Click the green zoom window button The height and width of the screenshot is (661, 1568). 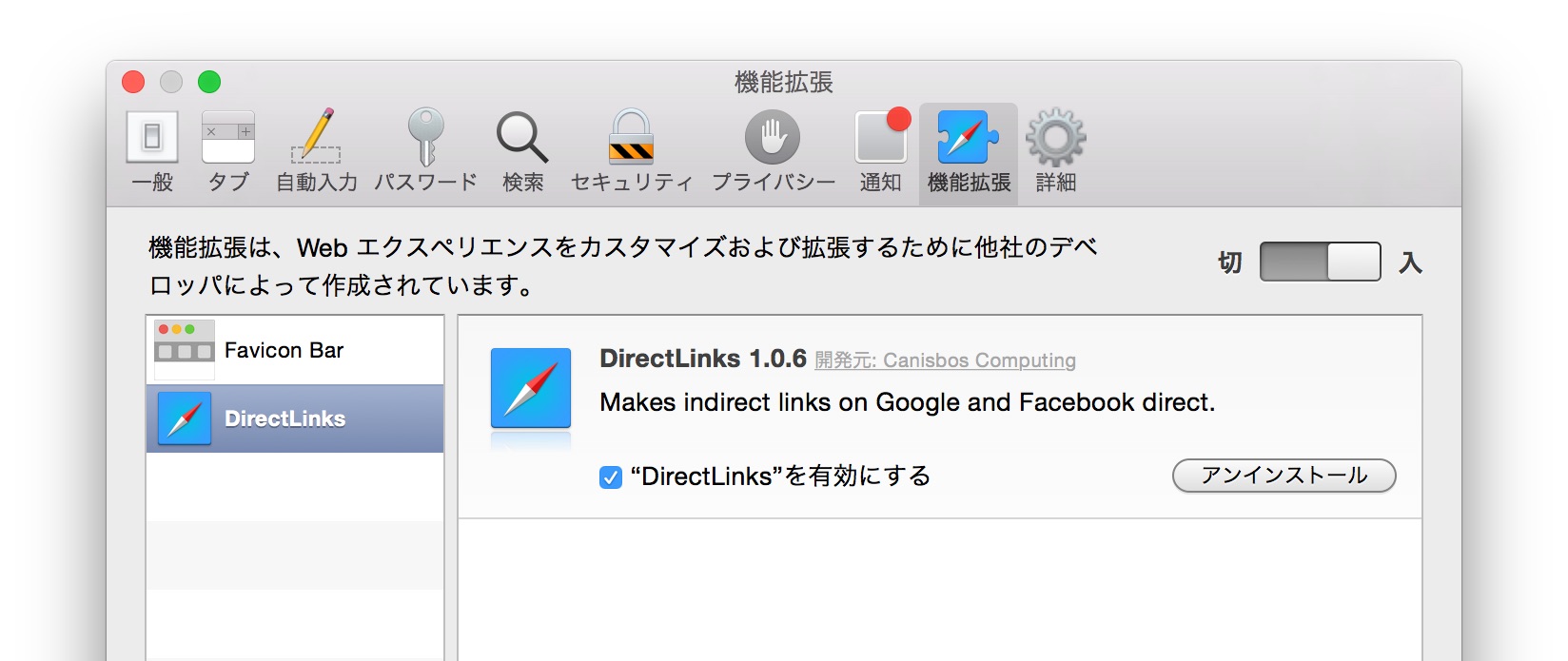click(x=209, y=82)
